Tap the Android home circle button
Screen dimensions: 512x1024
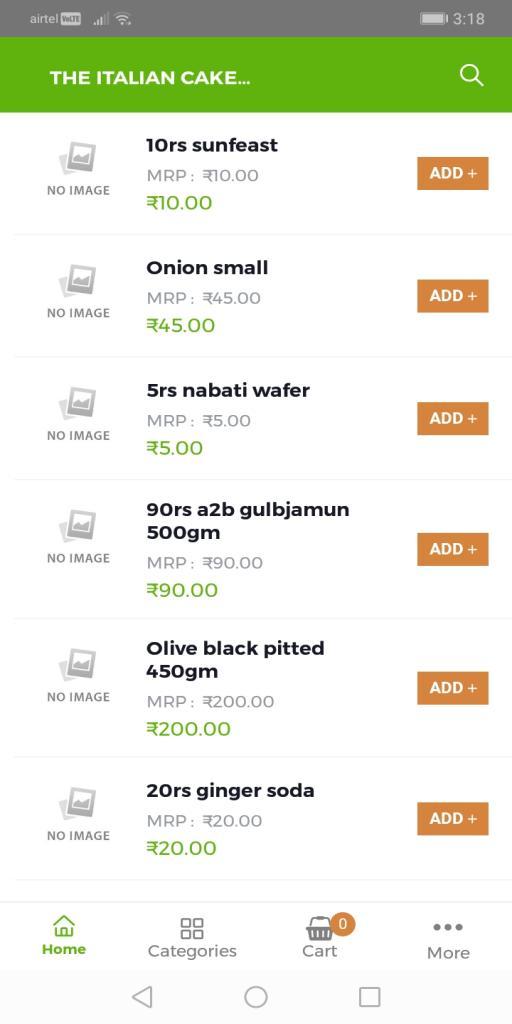[x=256, y=997]
